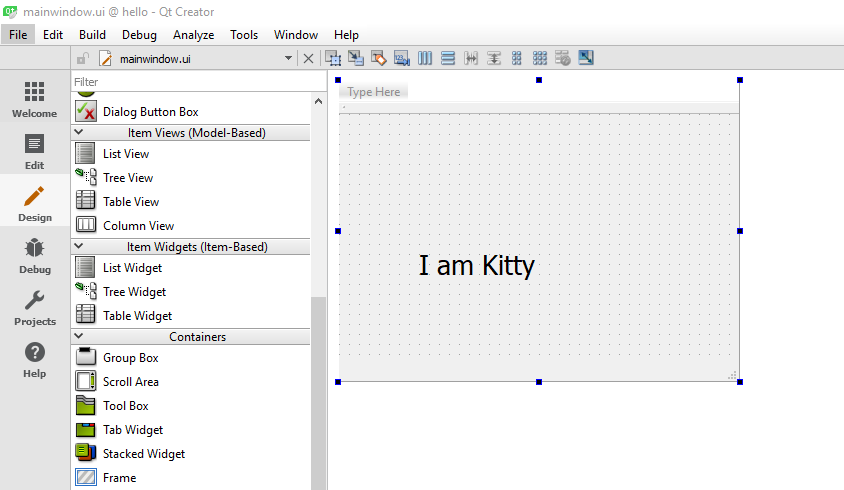Toggle the file lock icon
Viewport: 844px width, 490px height.
(83, 59)
